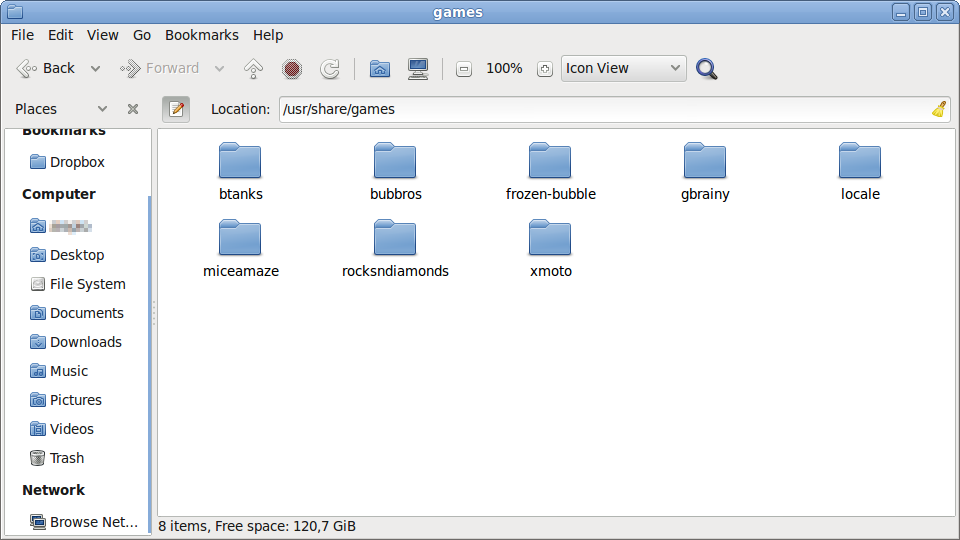
Task: Click the magnifying glass Search icon
Action: (707, 69)
